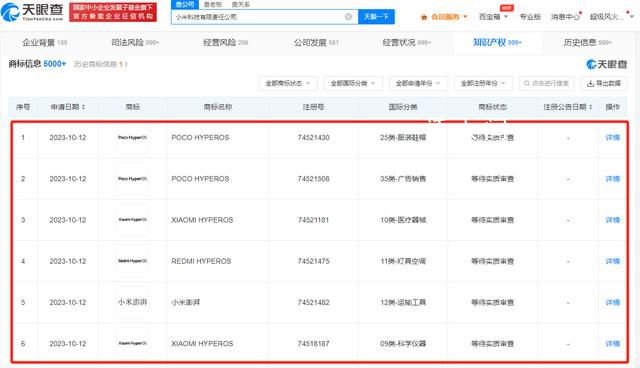This screenshot has height=368, width=640.
Task: Select registration number 74518187
Action: (313, 344)
